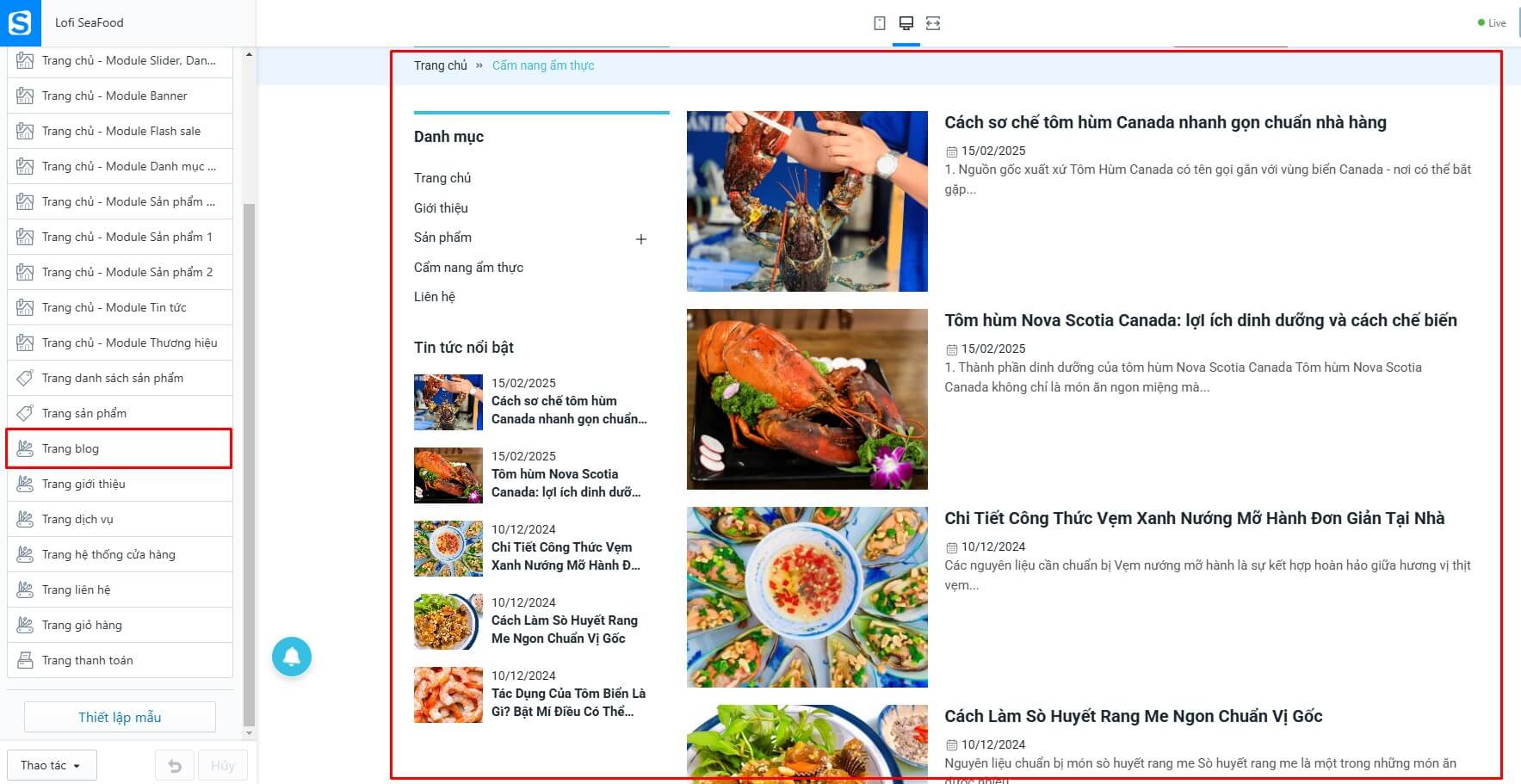Click featured shrimp thumbnail Tác Dụng Của Tôm Biển
The height and width of the screenshot is (784, 1521).
click(x=448, y=694)
